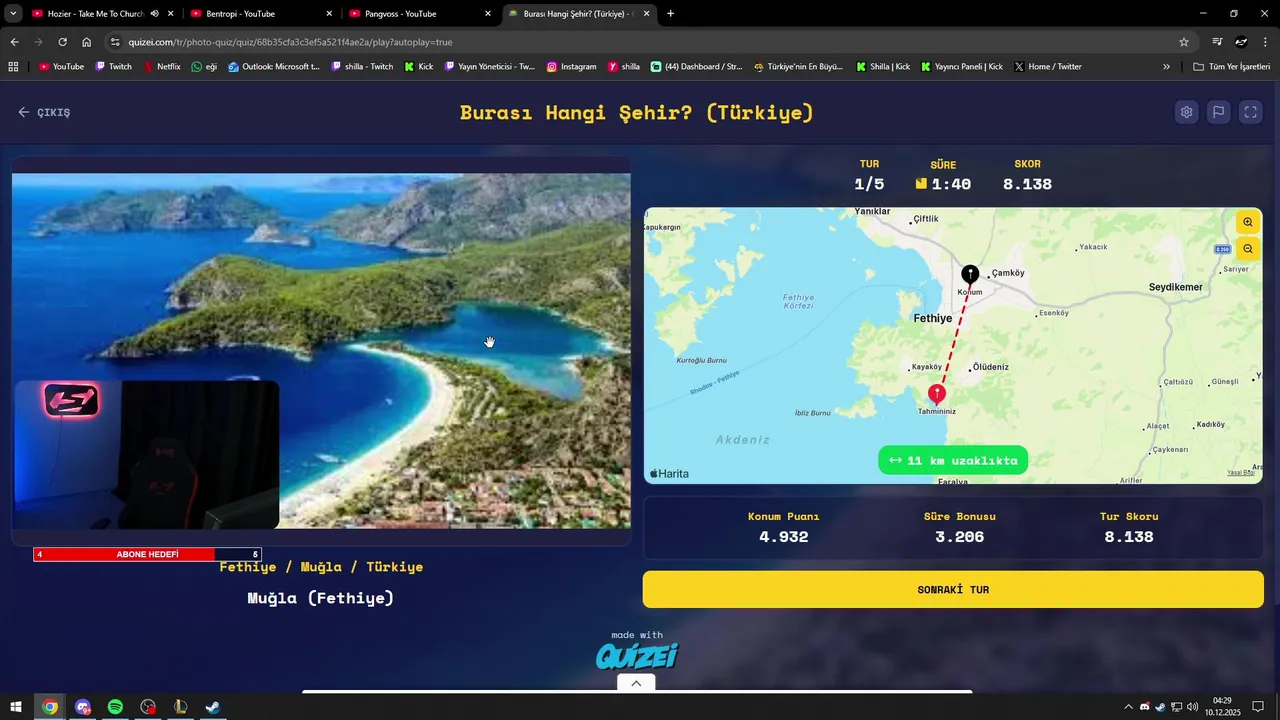Show more bookmarks with double chevron
The image size is (1280, 720).
click(x=1166, y=66)
